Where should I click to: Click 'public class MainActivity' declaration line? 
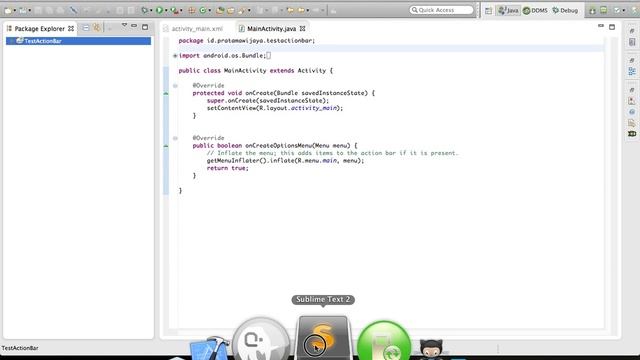coord(256,71)
